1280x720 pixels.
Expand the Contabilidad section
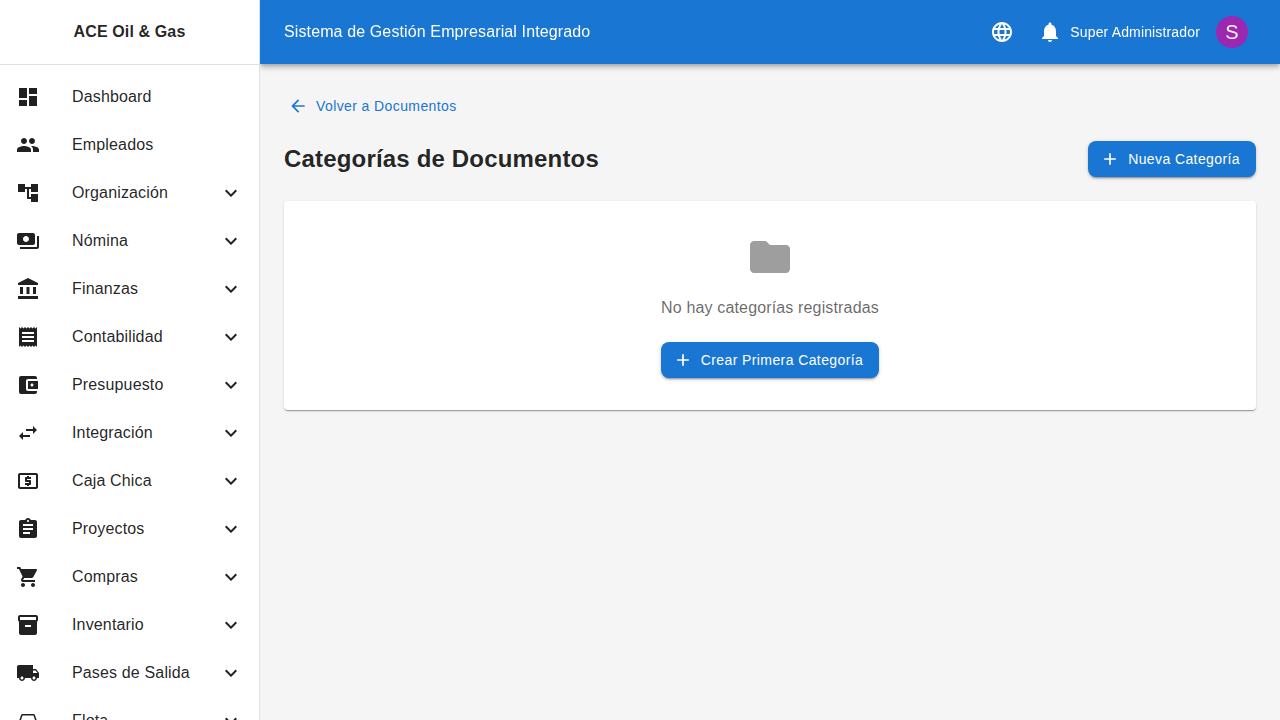coord(231,336)
